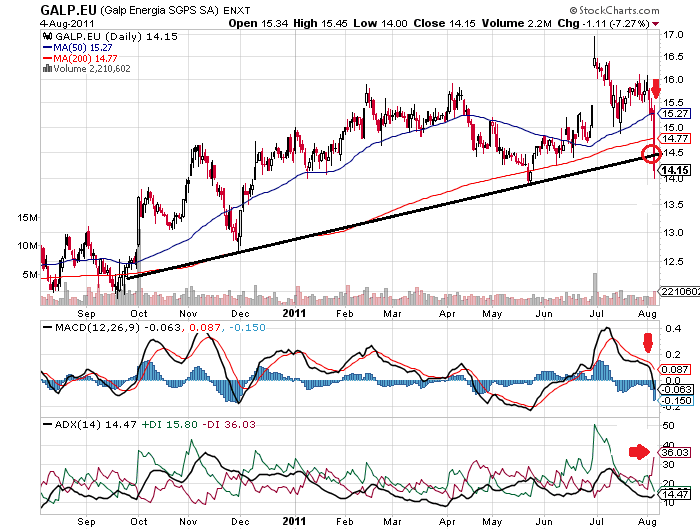The width and height of the screenshot is (700, 530).
Task: Click the blue MA(50) line swatch in legend
Action: (47, 47)
